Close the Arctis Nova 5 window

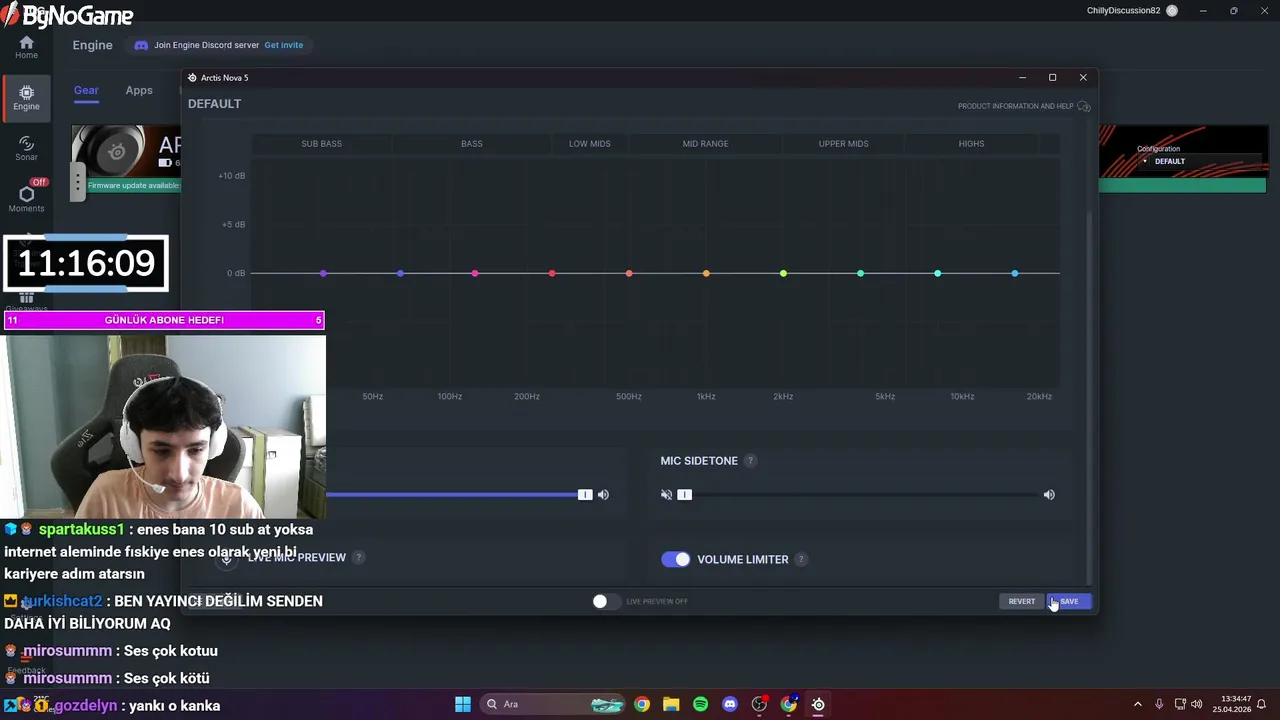(1083, 77)
